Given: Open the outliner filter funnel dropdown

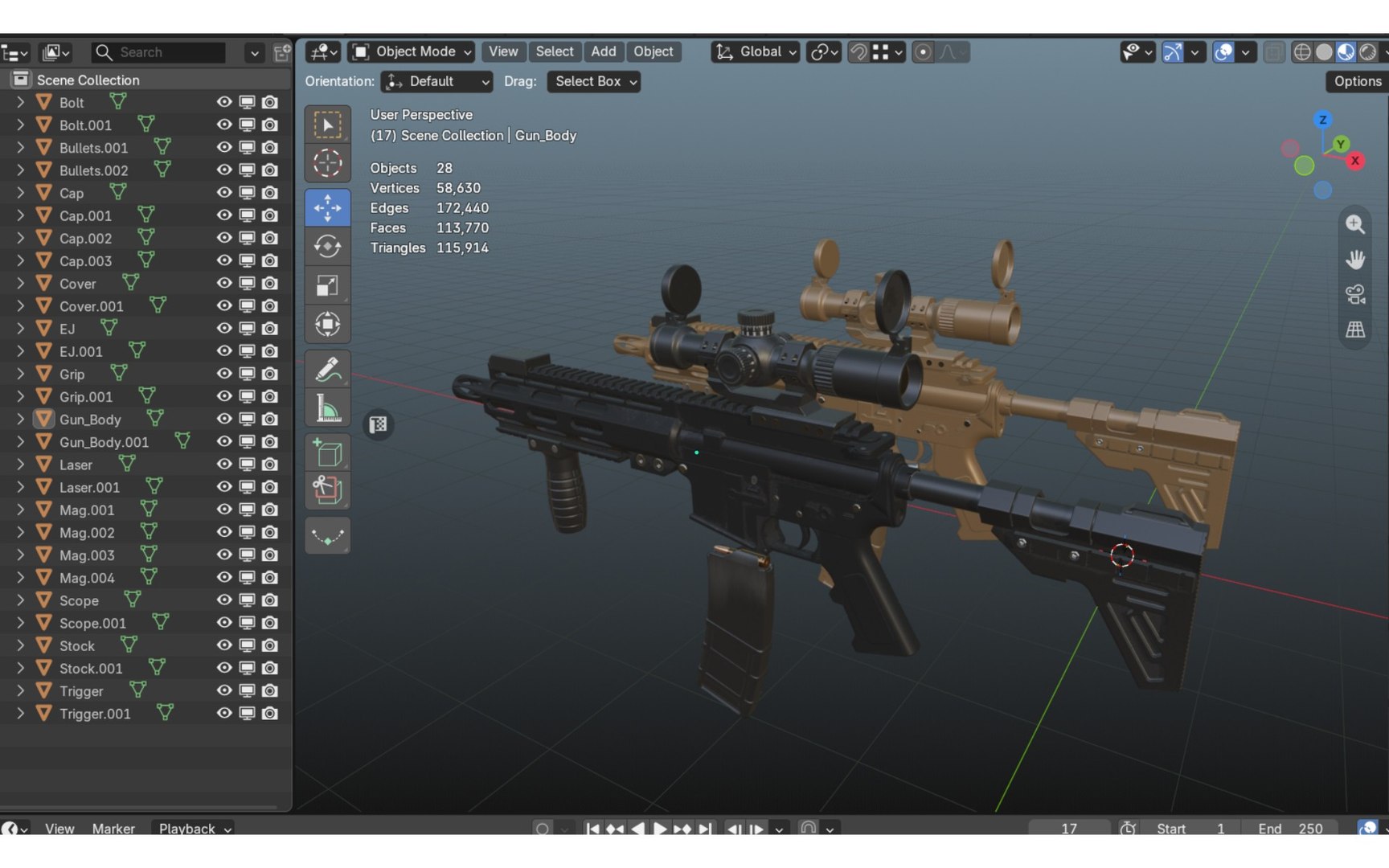Looking at the screenshot, I should pyautogui.click(x=254, y=53).
